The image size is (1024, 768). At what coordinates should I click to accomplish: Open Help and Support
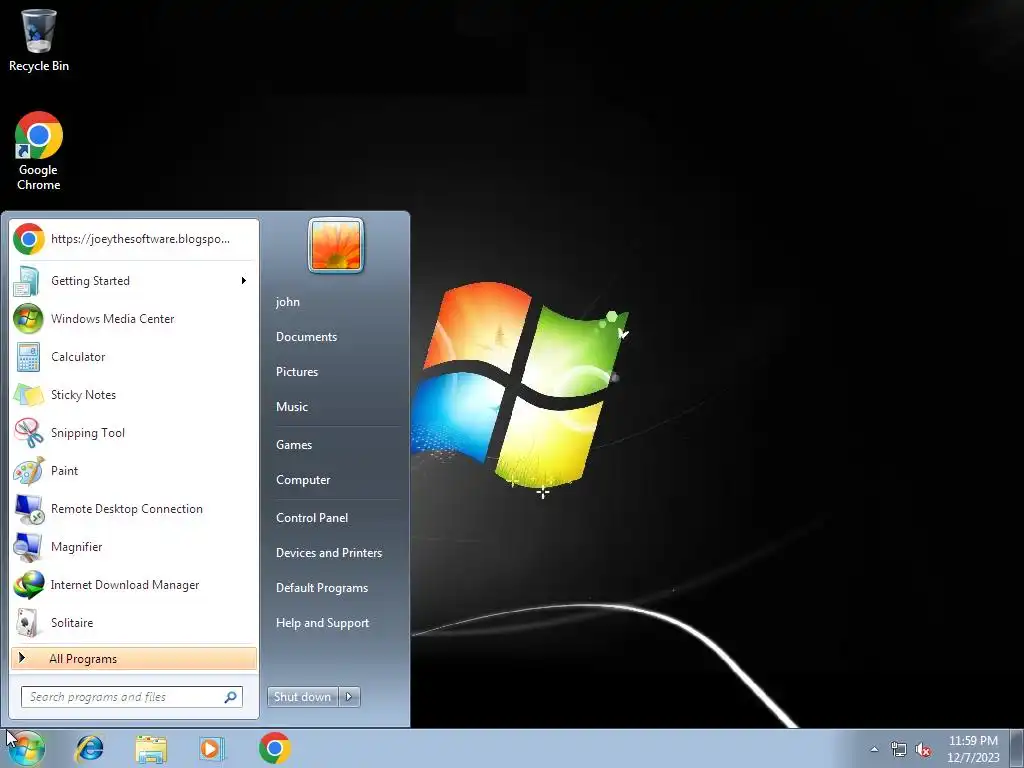click(323, 623)
